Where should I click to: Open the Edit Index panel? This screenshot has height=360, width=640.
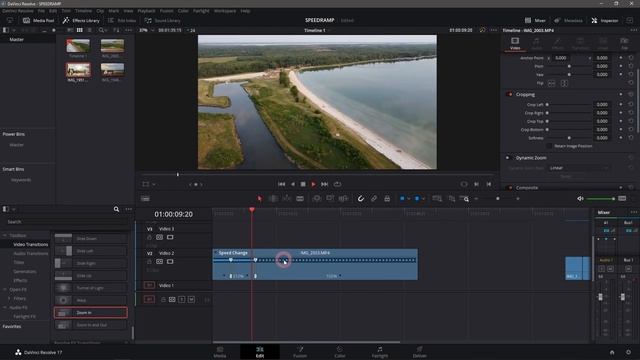[x=122, y=20]
